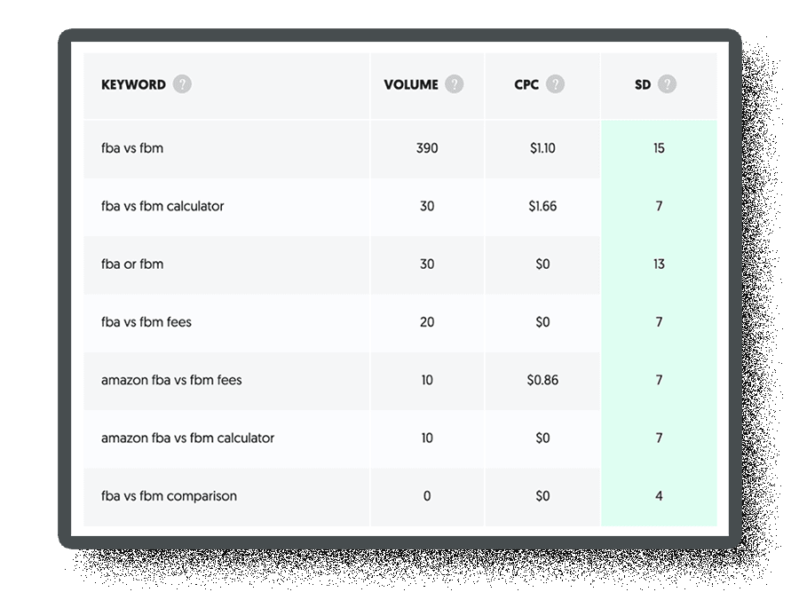
Task: Click the volume value 390
Action: click(x=427, y=148)
